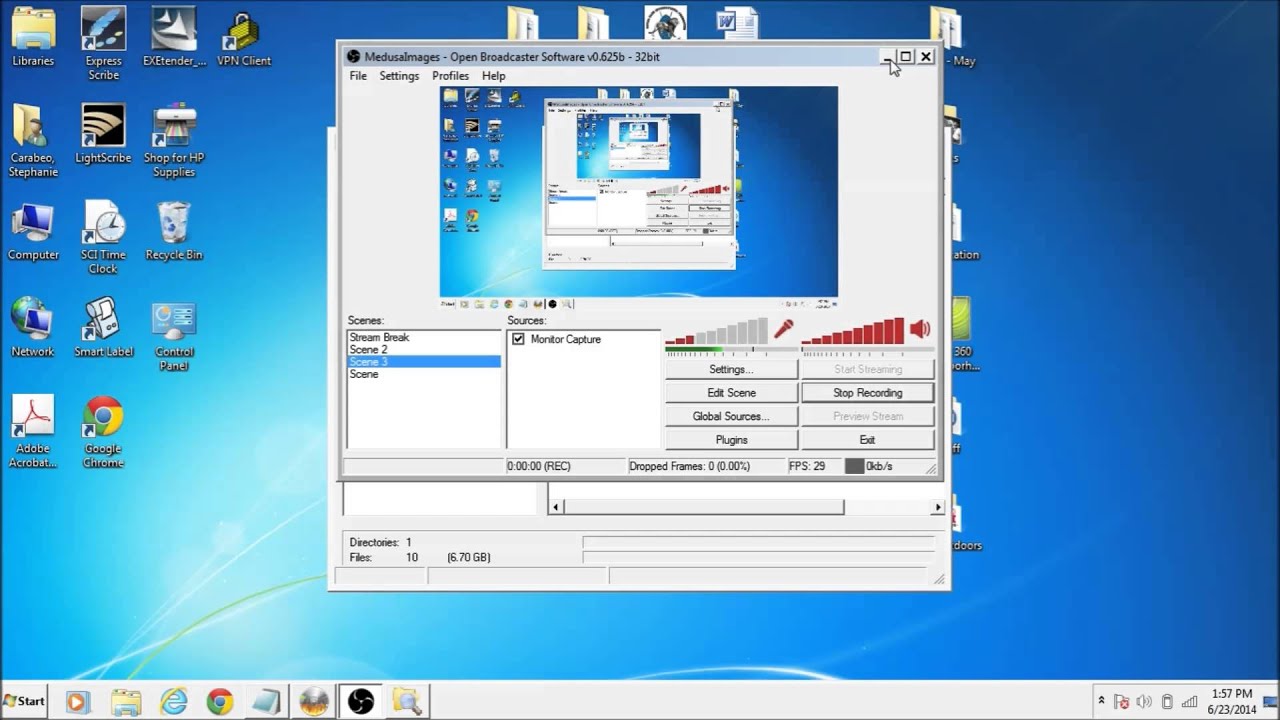Open Windows Explorer from the taskbar
Screen dimensions: 1280x720
click(x=127, y=701)
